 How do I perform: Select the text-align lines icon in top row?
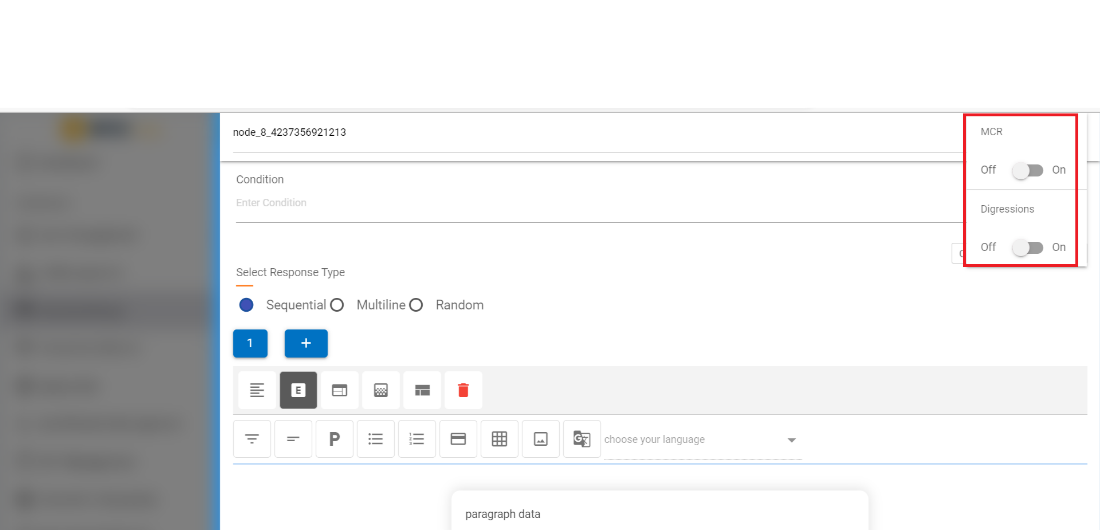(257, 390)
